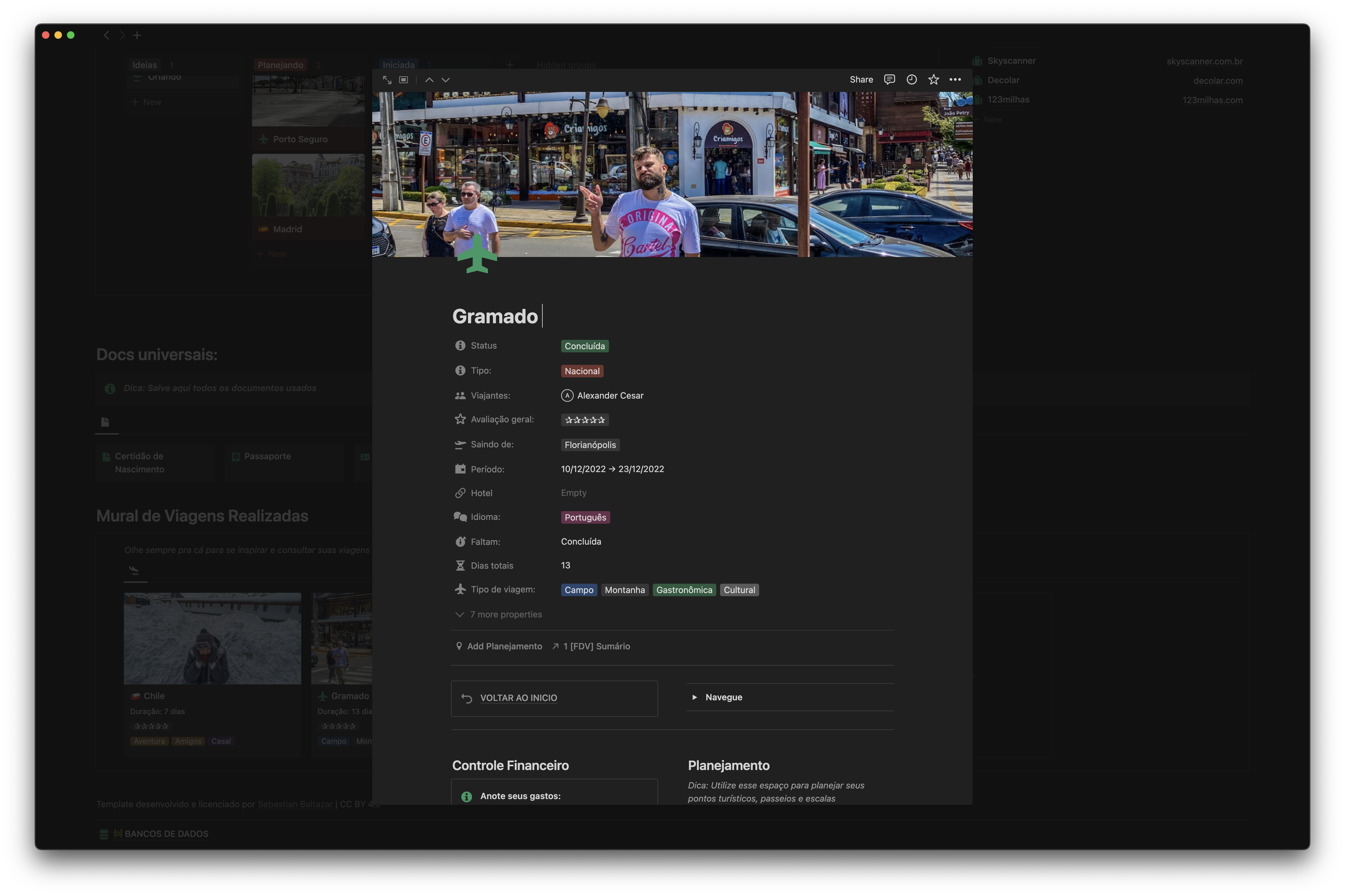Click the Viajantes property label
1345x896 pixels.
click(x=490, y=395)
